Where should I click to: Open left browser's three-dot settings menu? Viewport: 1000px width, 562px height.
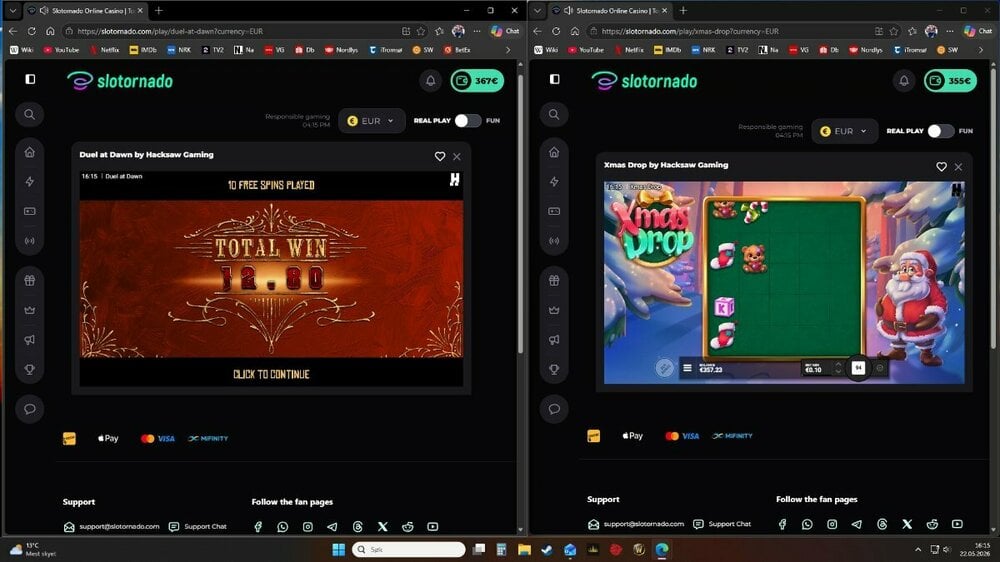476,31
